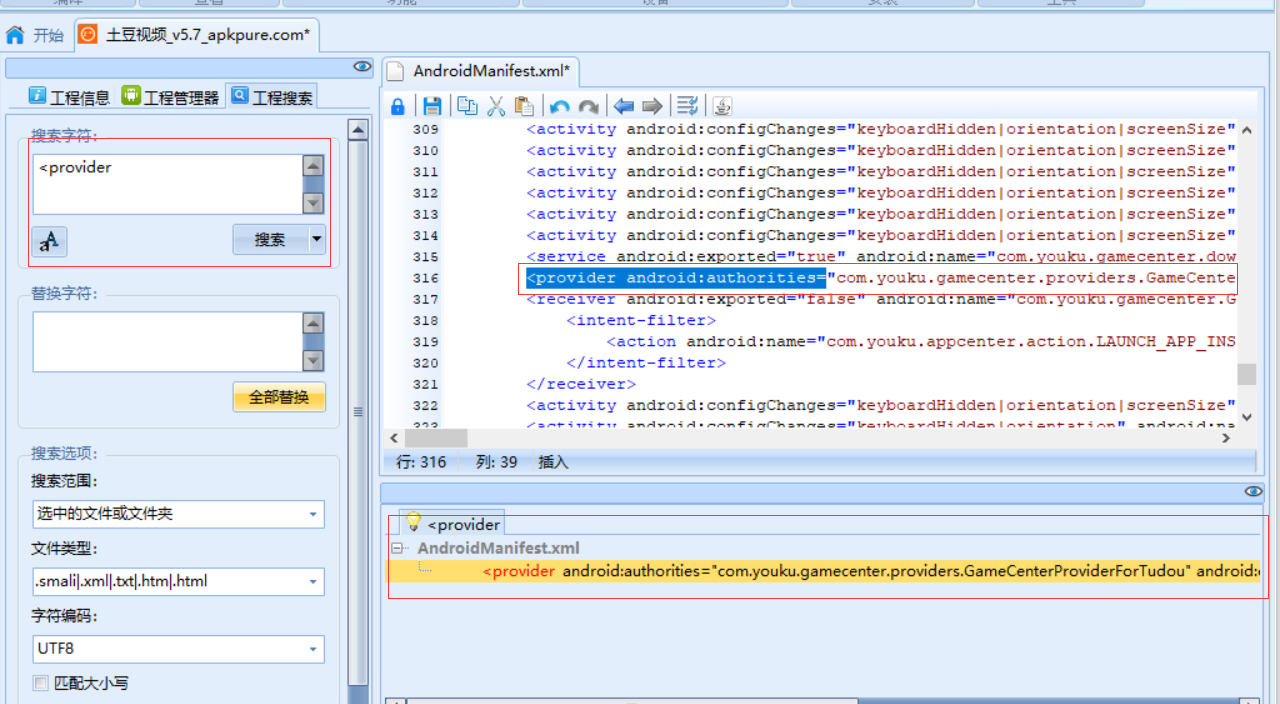The height and width of the screenshot is (704, 1280).
Task: Click the navigate back blue arrow icon
Action: 625,105
